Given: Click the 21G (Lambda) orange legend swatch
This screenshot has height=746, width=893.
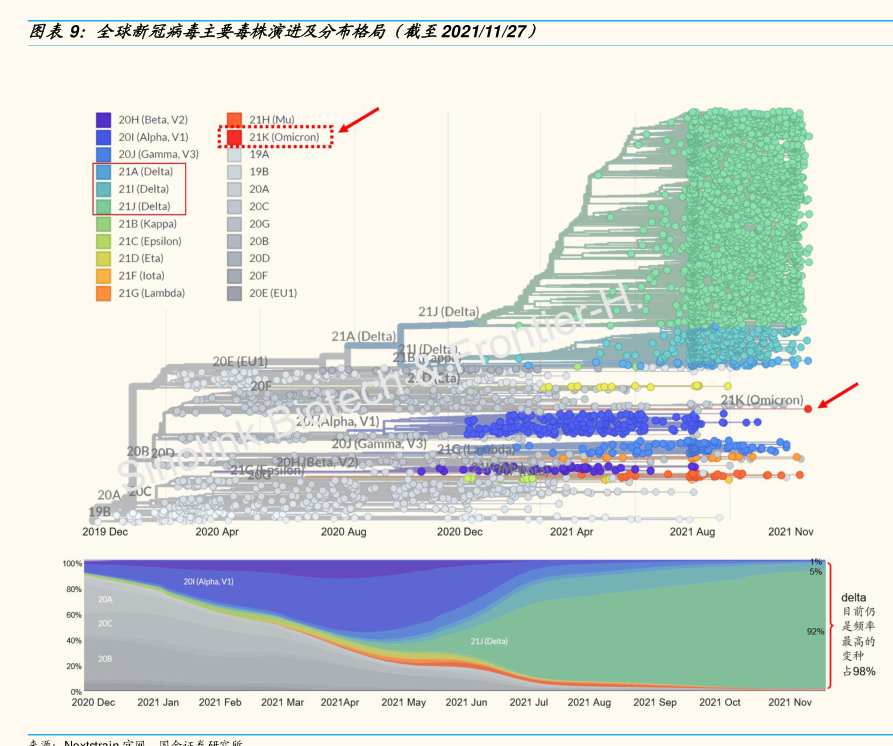Looking at the screenshot, I should (x=103, y=293).
